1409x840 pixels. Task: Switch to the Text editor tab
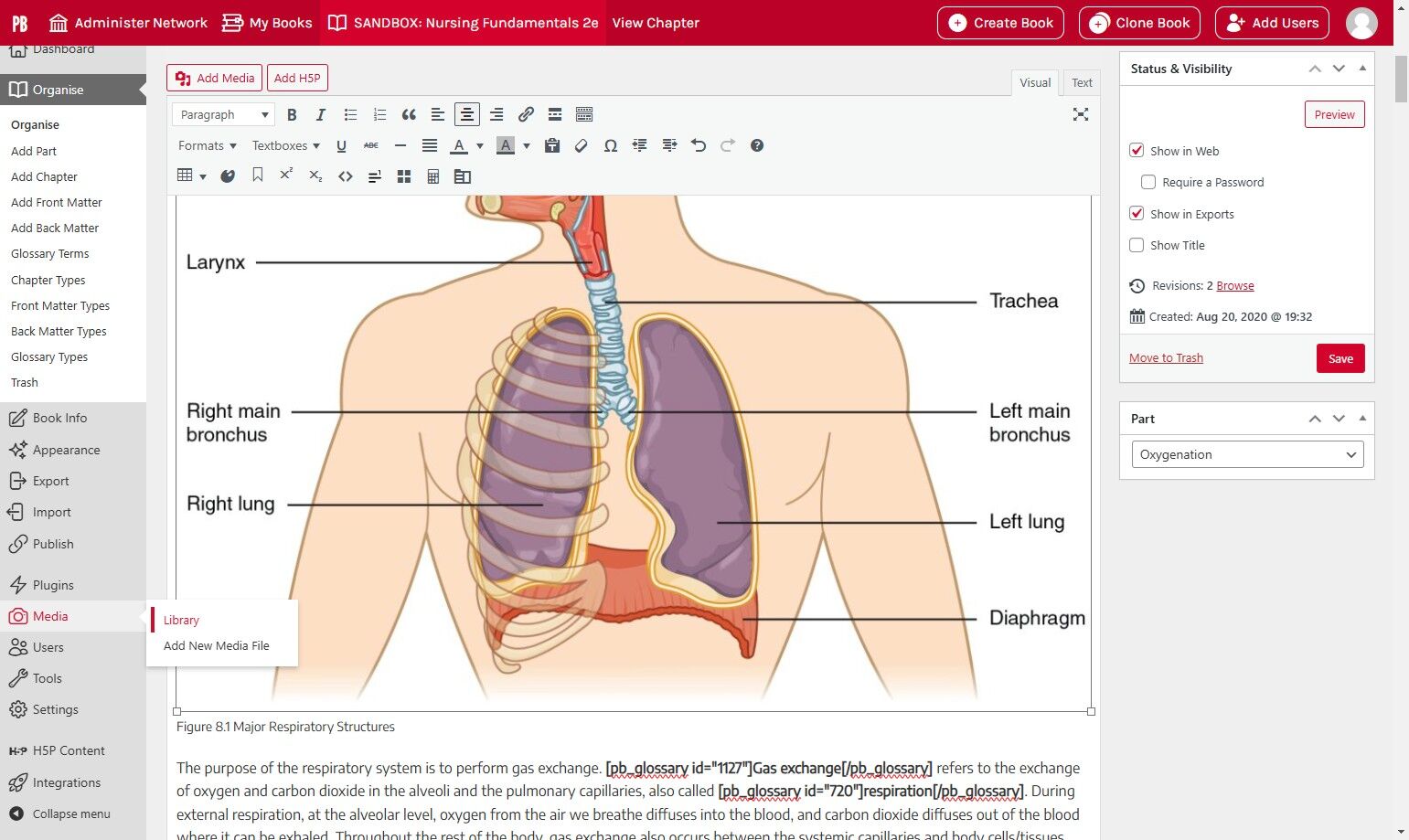coord(1082,82)
